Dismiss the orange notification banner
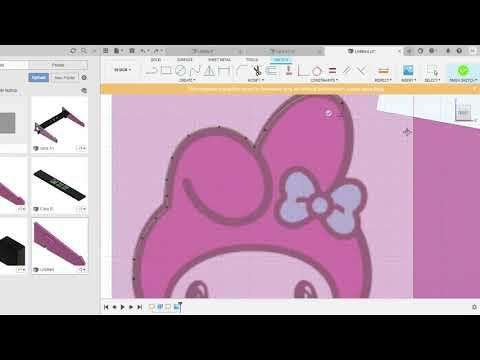Viewport: 480px width, 360px height. click(475, 89)
